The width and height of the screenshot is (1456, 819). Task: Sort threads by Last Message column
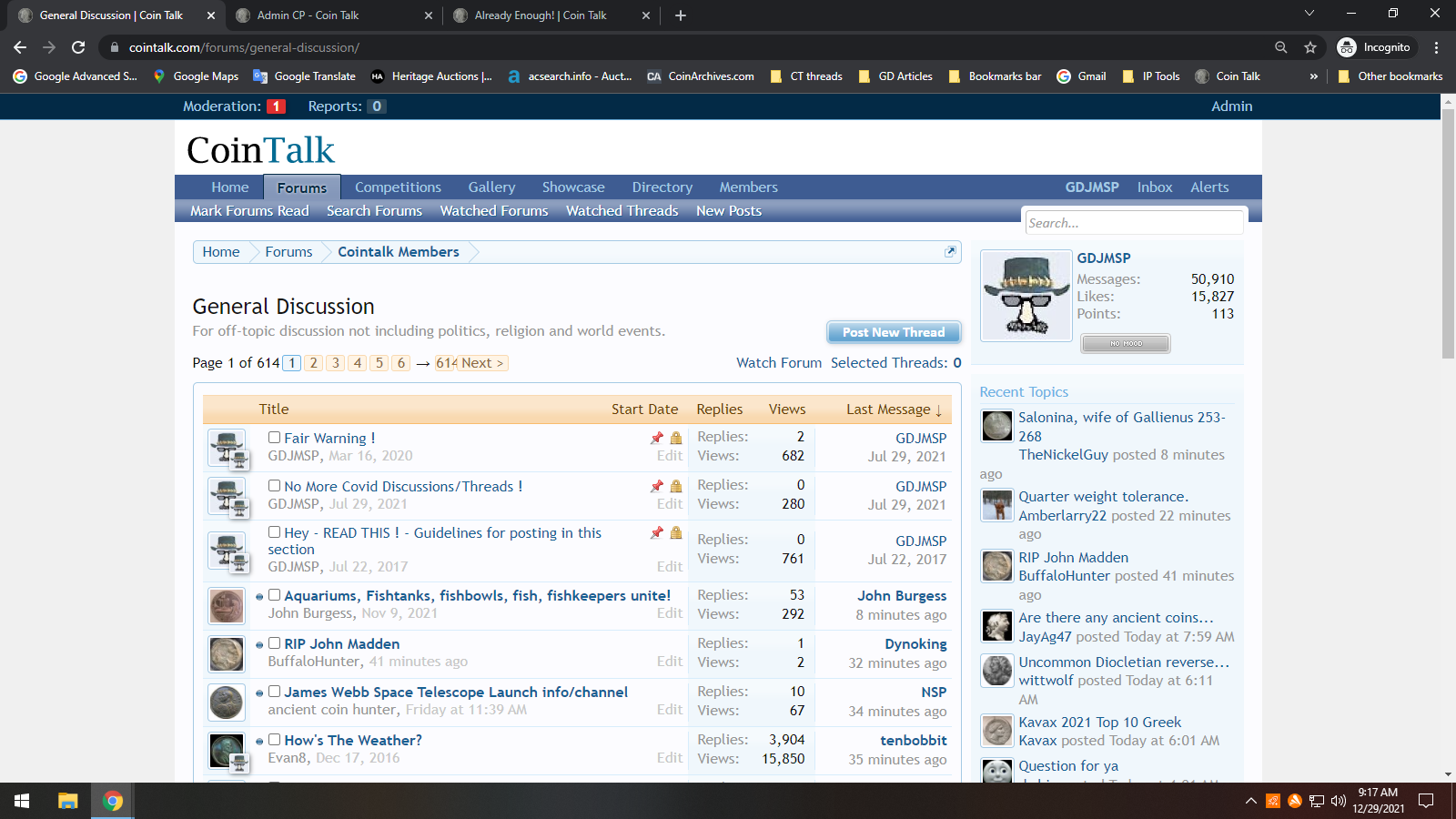pos(893,409)
